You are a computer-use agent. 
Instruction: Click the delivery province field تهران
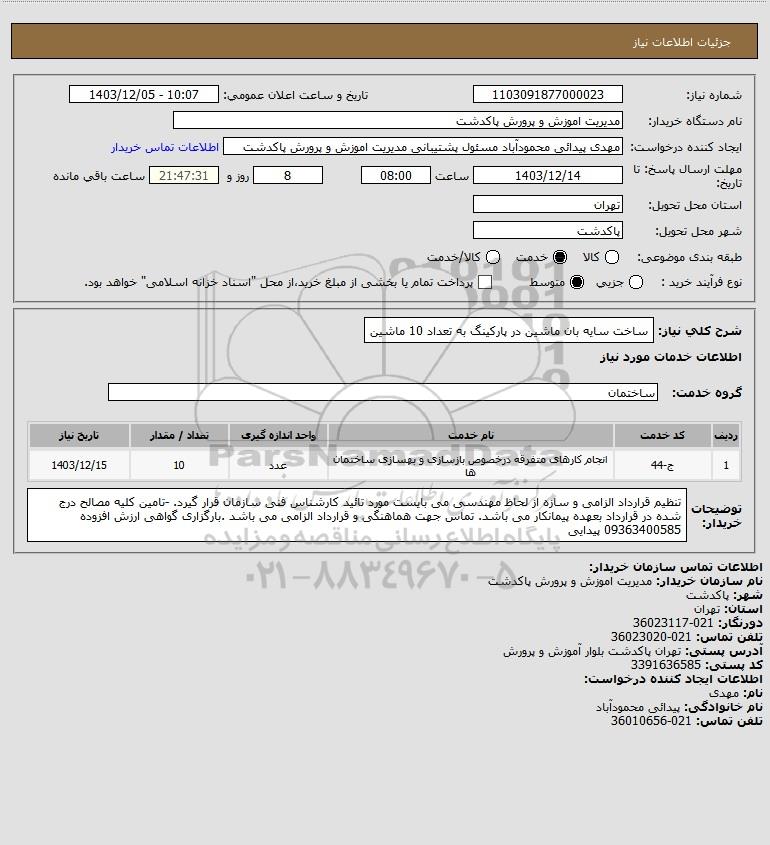(547, 204)
